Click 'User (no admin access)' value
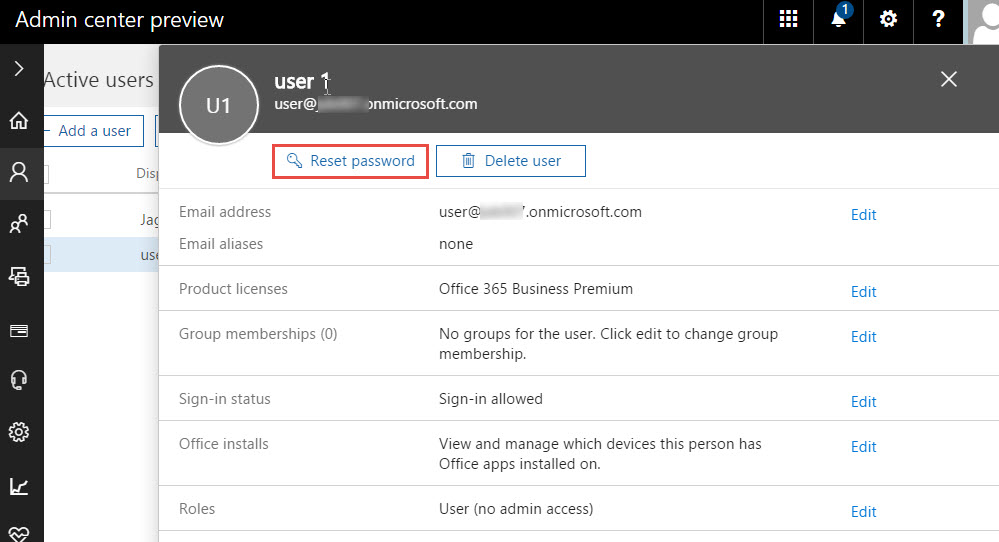 (516, 509)
